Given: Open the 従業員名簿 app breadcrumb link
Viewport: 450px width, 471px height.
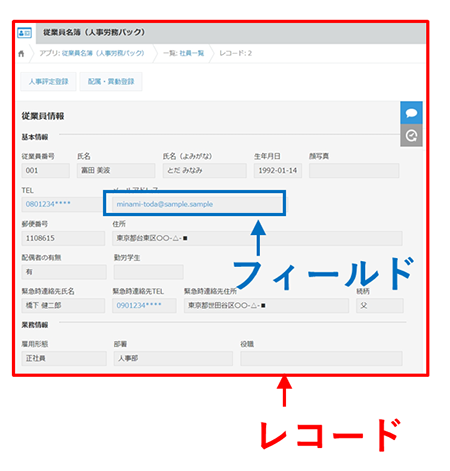Looking at the screenshot, I should (103, 53).
